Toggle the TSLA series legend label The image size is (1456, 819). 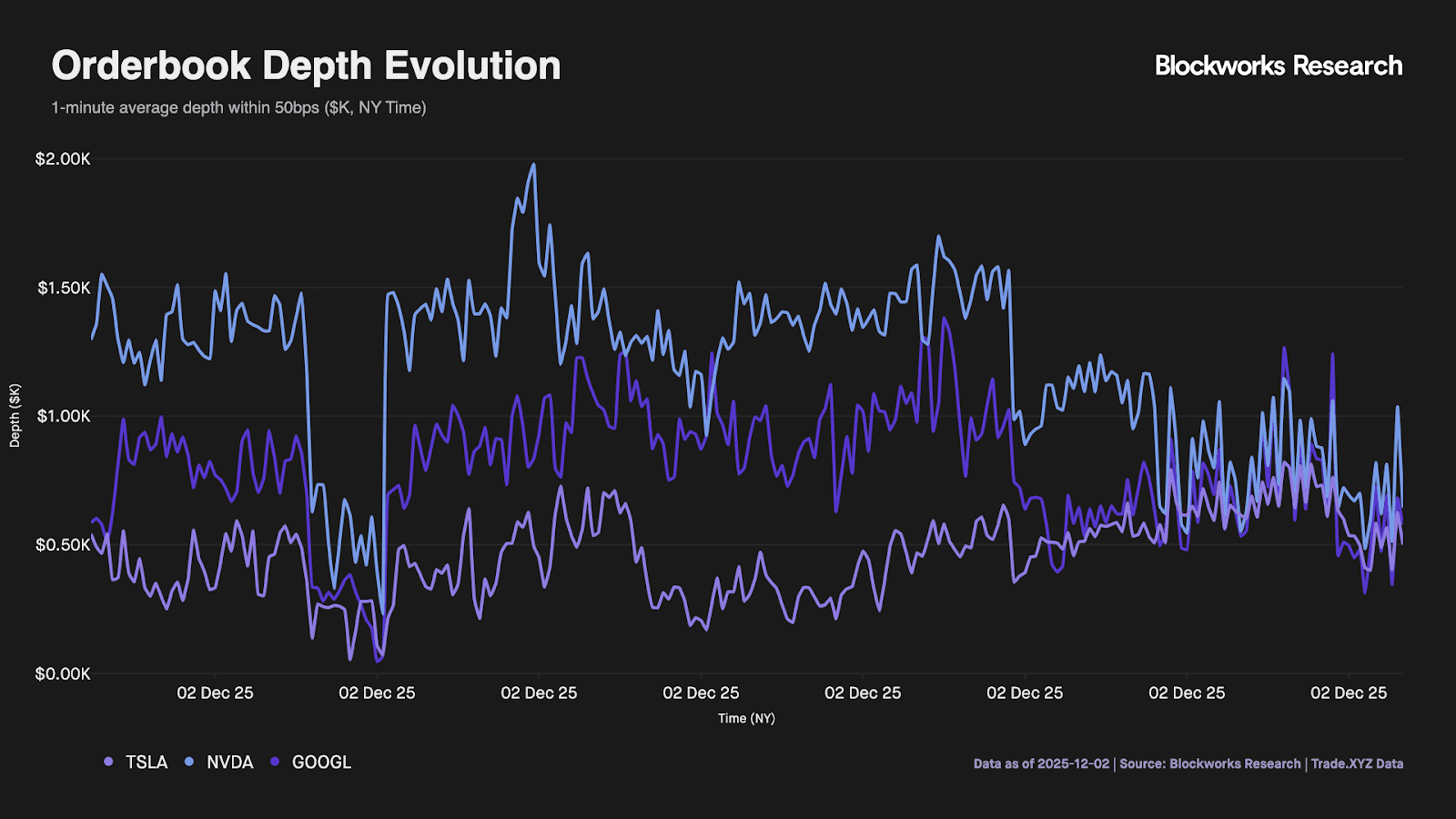tap(147, 762)
